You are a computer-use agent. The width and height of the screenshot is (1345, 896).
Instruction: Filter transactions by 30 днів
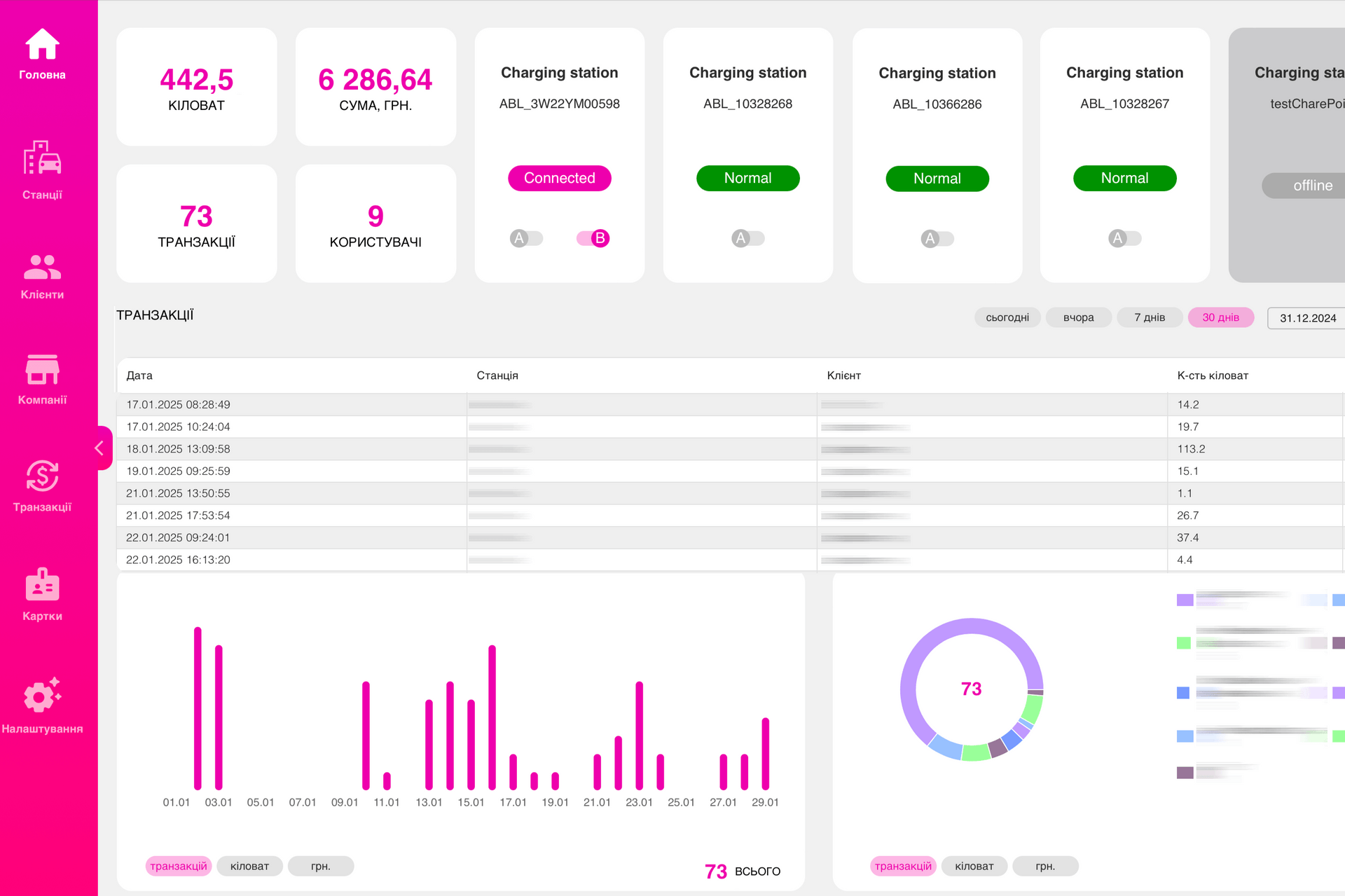1221,317
